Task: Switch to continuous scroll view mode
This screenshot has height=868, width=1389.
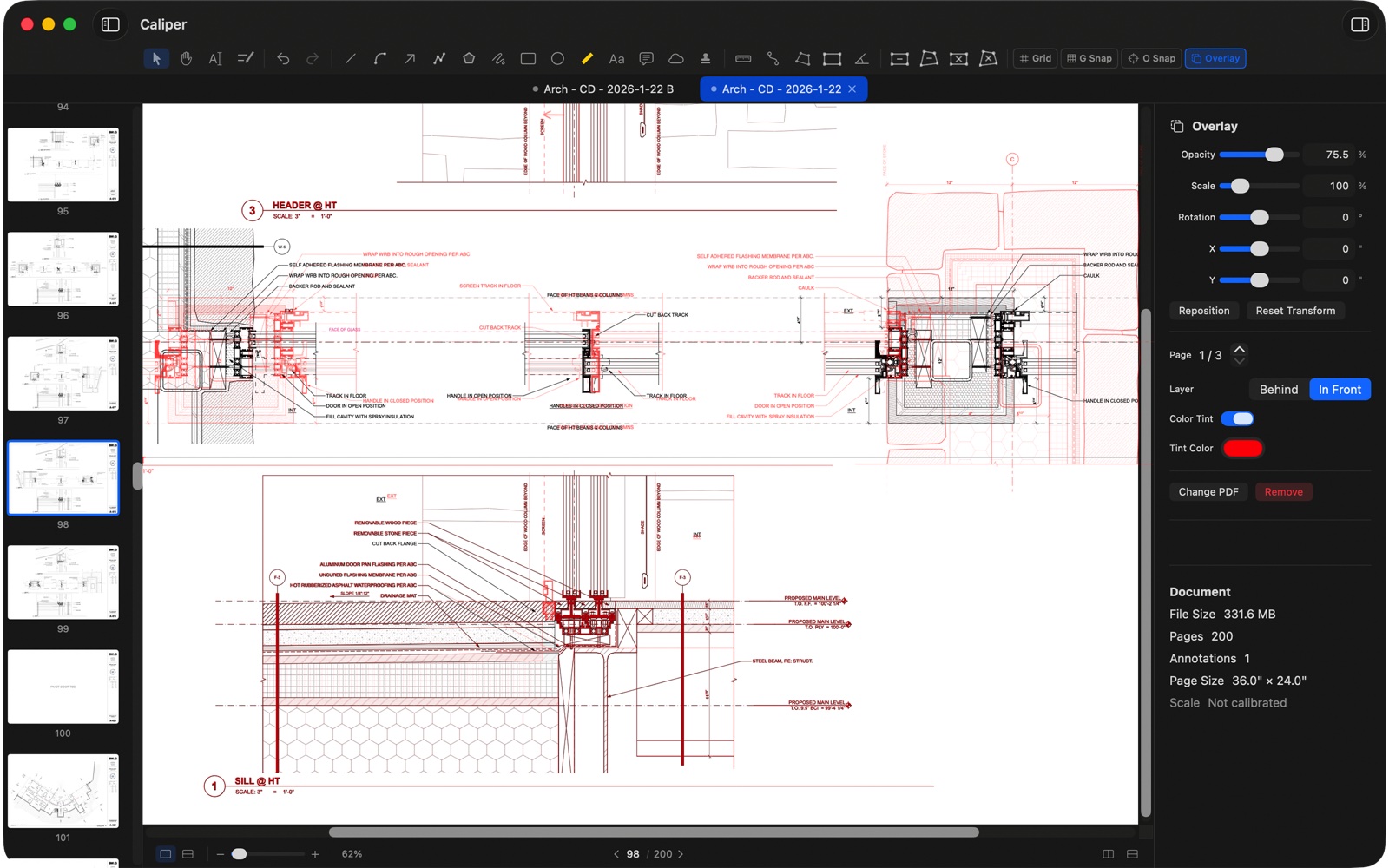Action: [188, 854]
